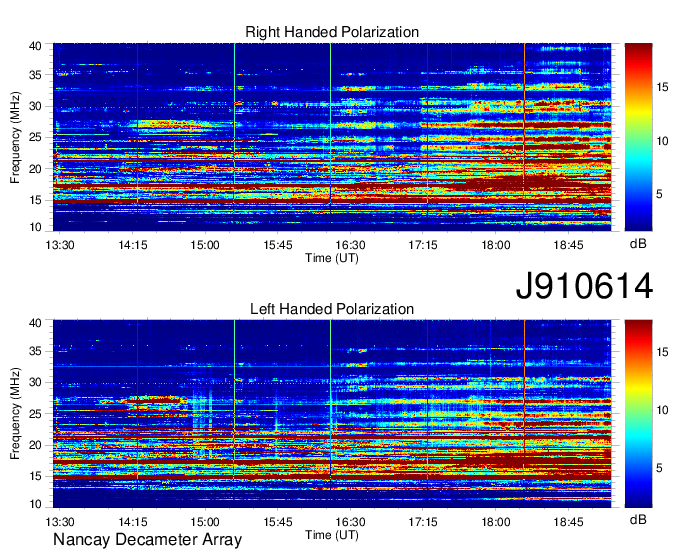Click 25 frequency tick on Right Handed plot
The width and height of the screenshot is (680, 552).
click(35, 137)
